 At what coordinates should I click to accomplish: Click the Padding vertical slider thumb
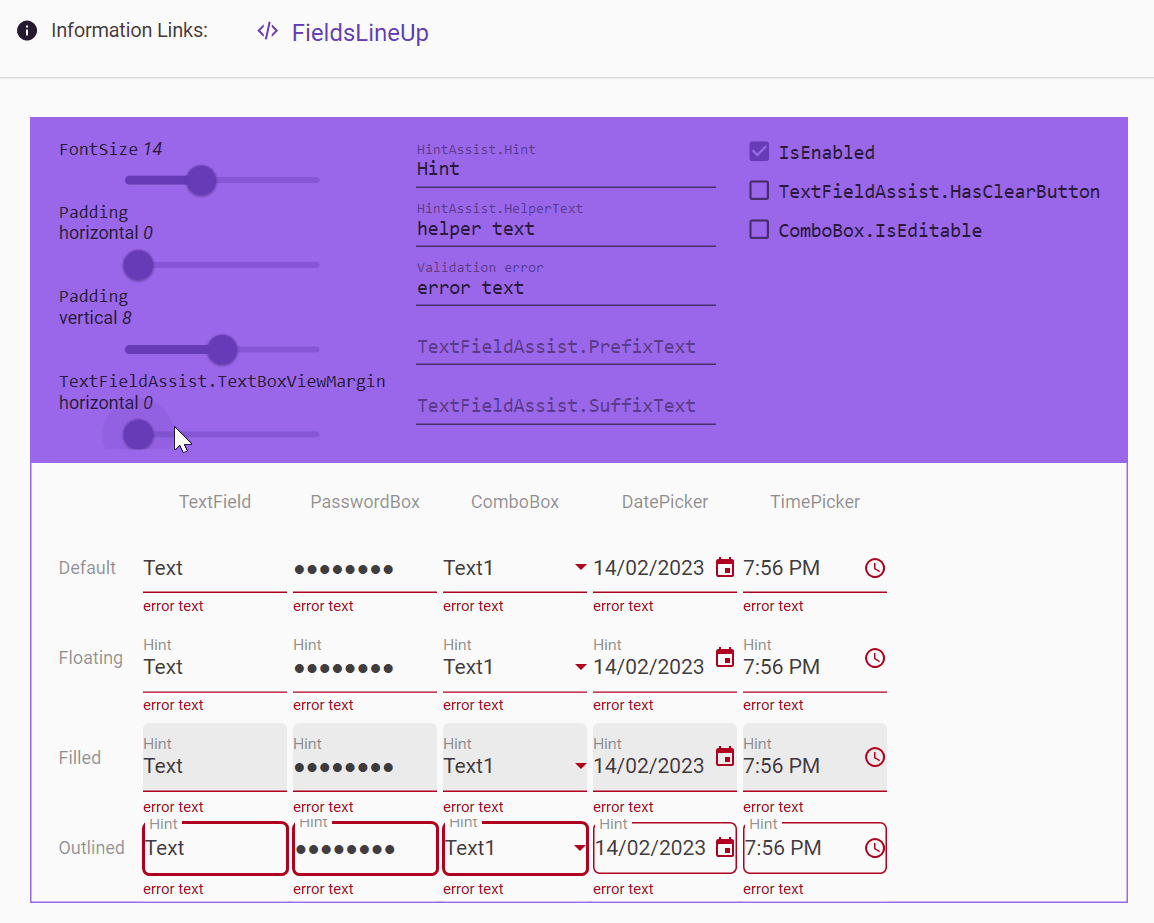pyautogui.click(x=222, y=350)
